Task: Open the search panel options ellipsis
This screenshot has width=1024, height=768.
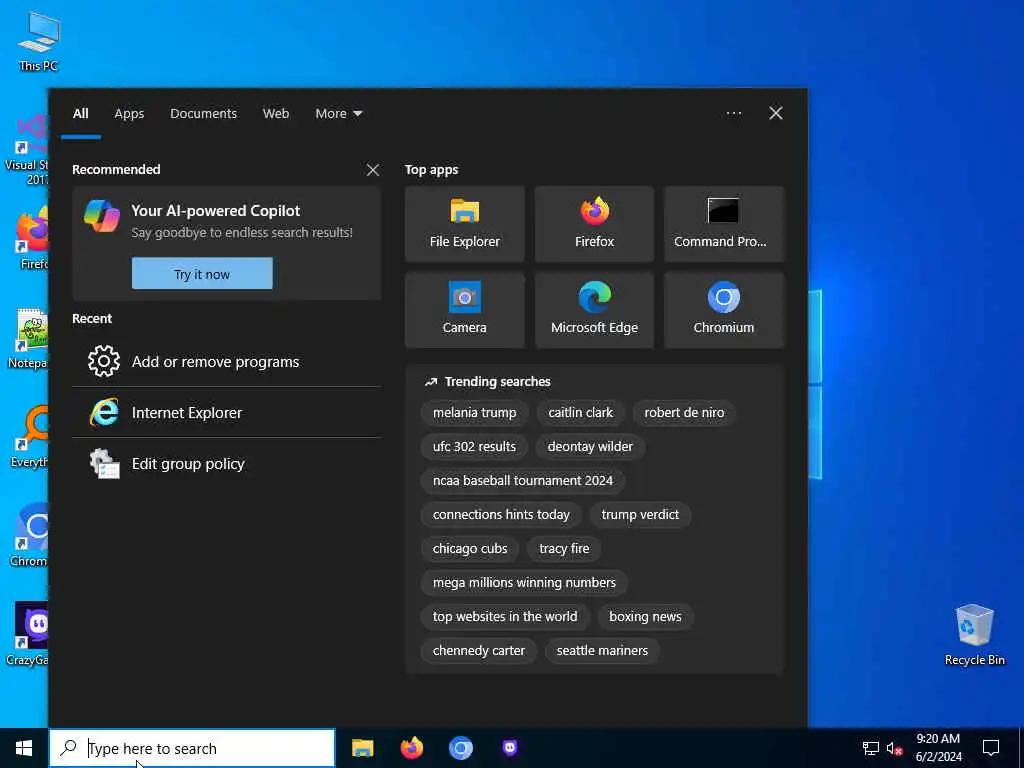Action: click(x=733, y=113)
